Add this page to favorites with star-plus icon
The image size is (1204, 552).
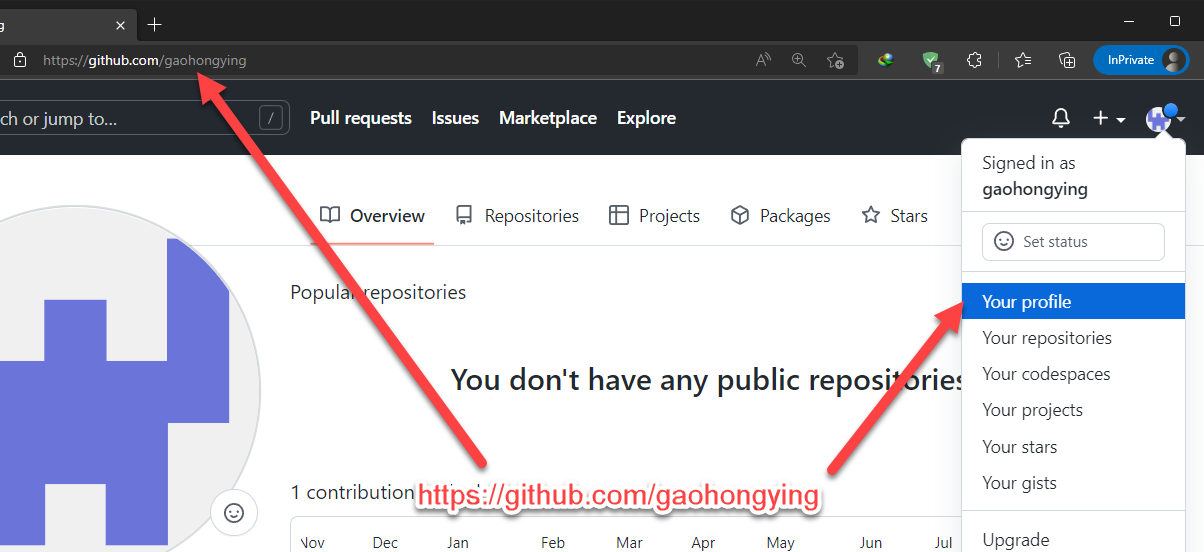click(835, 60)
